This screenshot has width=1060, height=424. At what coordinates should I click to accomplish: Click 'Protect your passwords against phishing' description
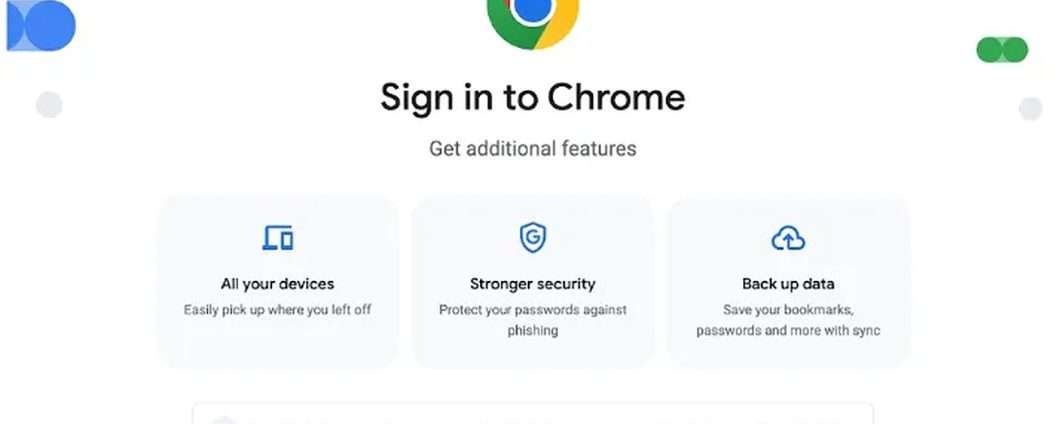coord(532,320)
